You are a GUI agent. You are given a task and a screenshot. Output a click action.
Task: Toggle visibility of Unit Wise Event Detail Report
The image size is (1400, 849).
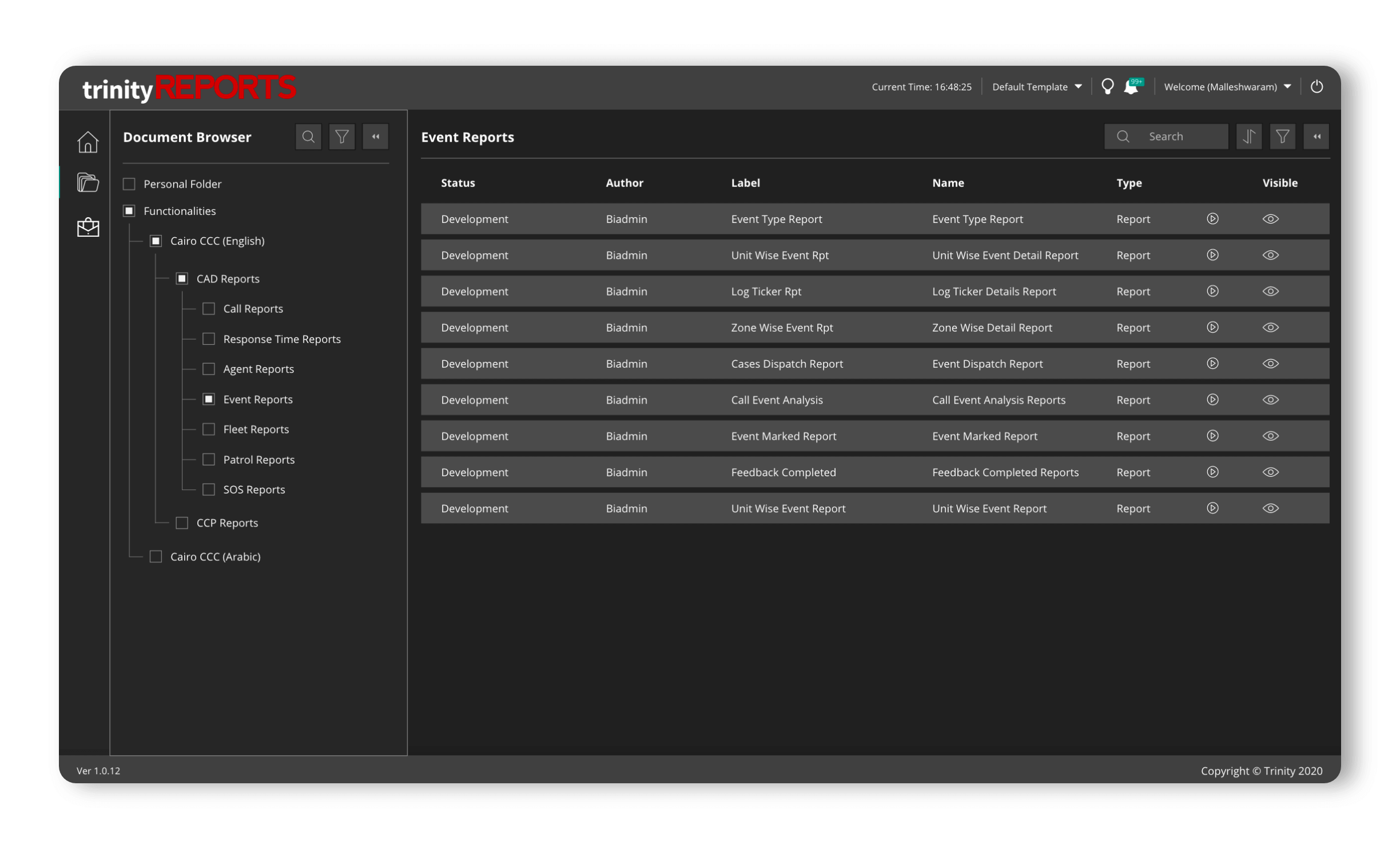pyautogui.click(x=1271, y=255)
